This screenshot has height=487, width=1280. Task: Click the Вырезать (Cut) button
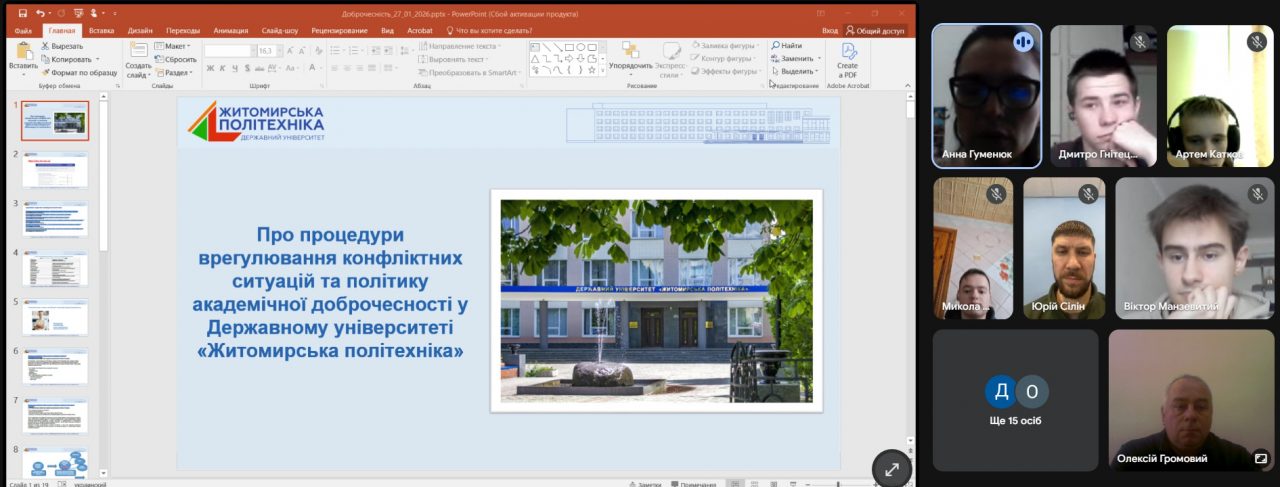click(61, 46)
